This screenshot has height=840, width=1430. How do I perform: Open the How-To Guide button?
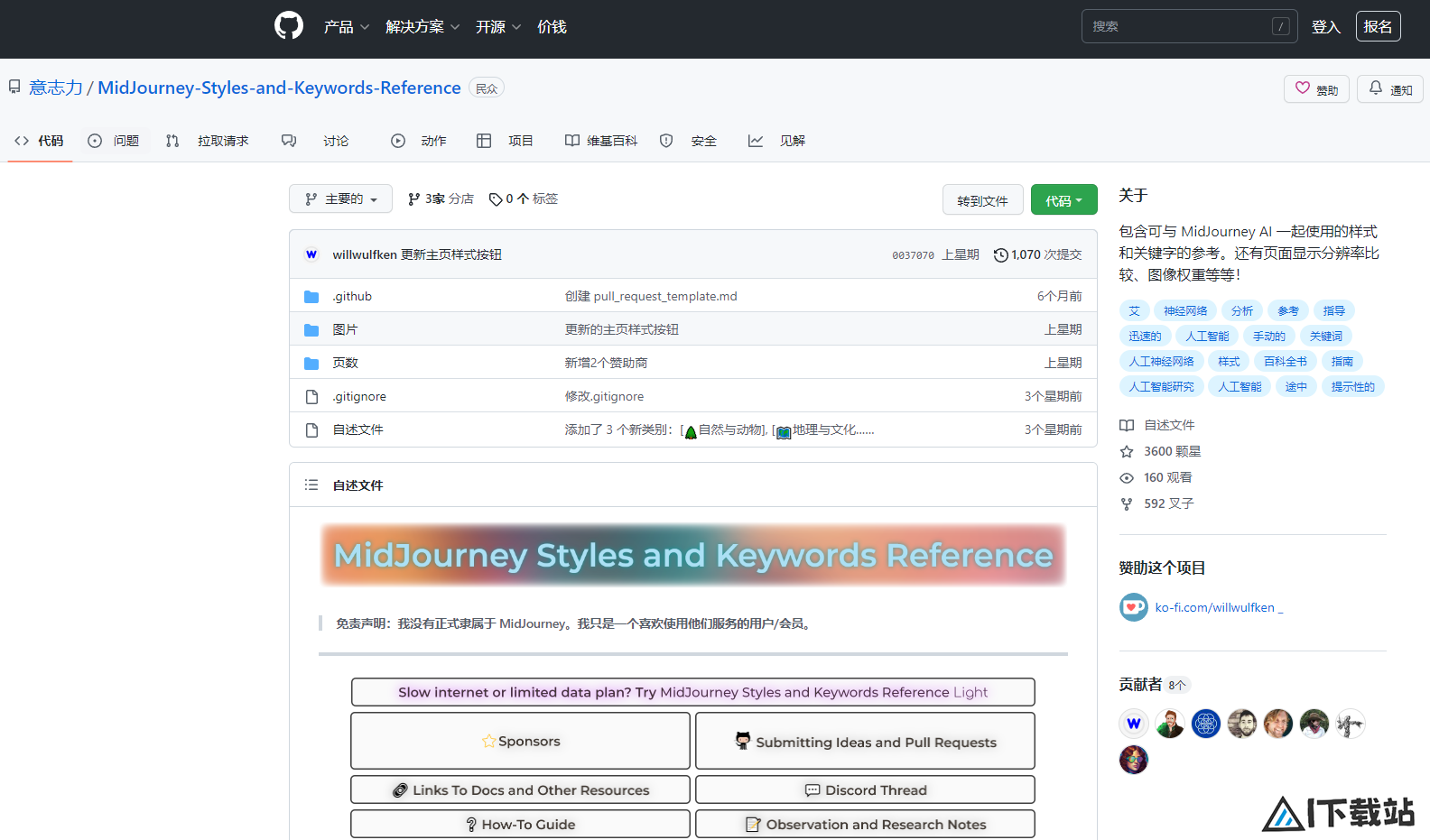click(520, 824)
